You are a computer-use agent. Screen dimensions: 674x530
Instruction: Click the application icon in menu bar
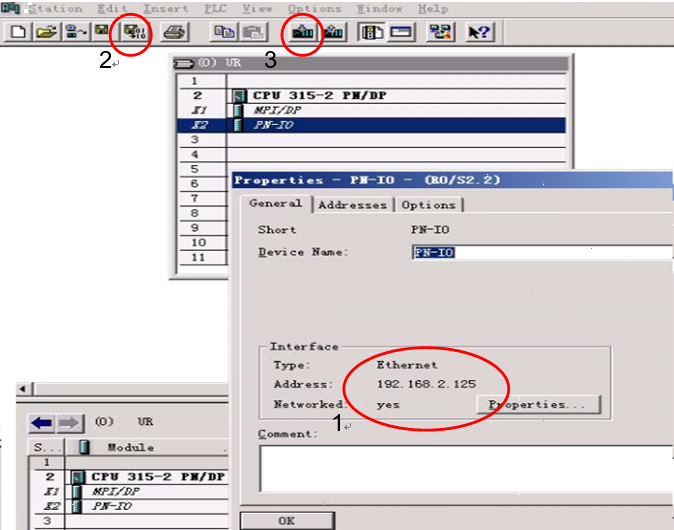click(x=10, y=8)
